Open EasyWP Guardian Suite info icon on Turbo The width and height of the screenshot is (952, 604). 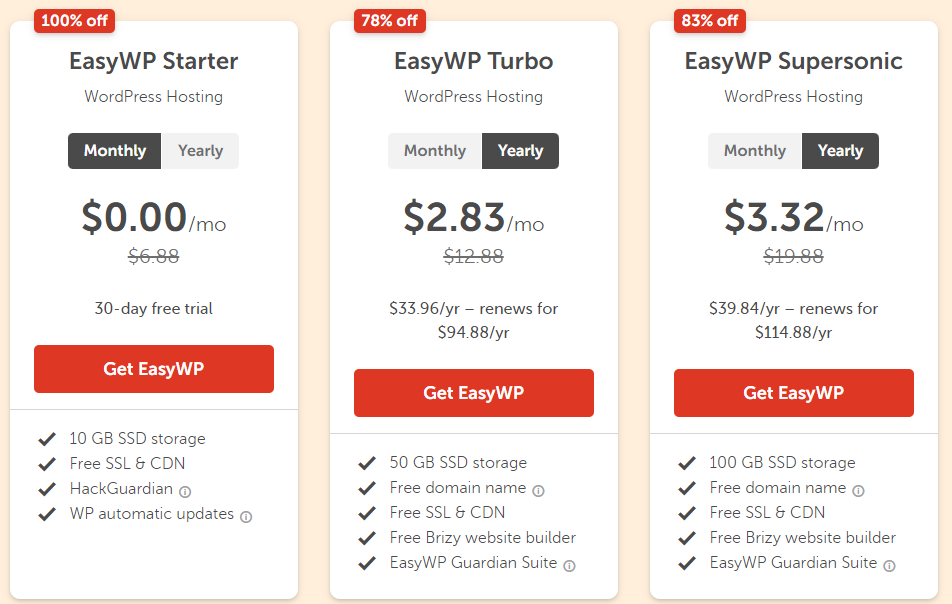568,563
